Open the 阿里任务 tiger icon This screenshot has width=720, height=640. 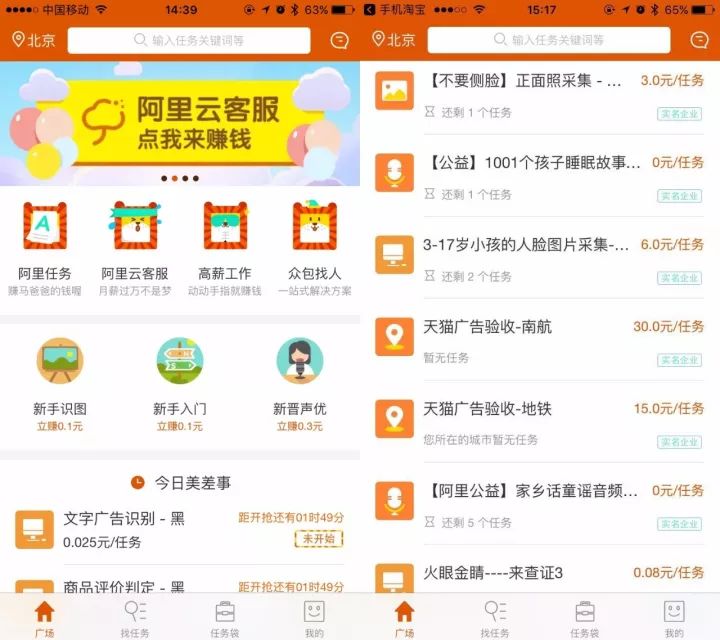45,225
